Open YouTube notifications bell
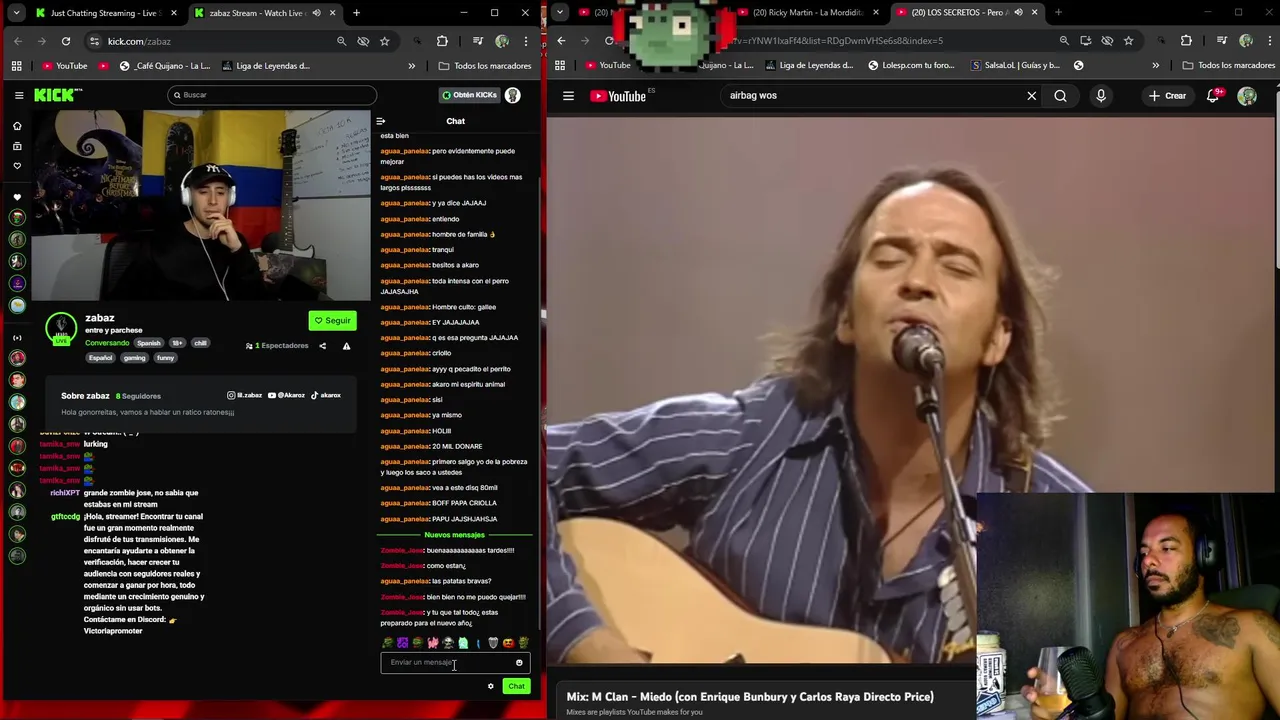This screenshot has width=1280, height=720. tap(1213, 96)
